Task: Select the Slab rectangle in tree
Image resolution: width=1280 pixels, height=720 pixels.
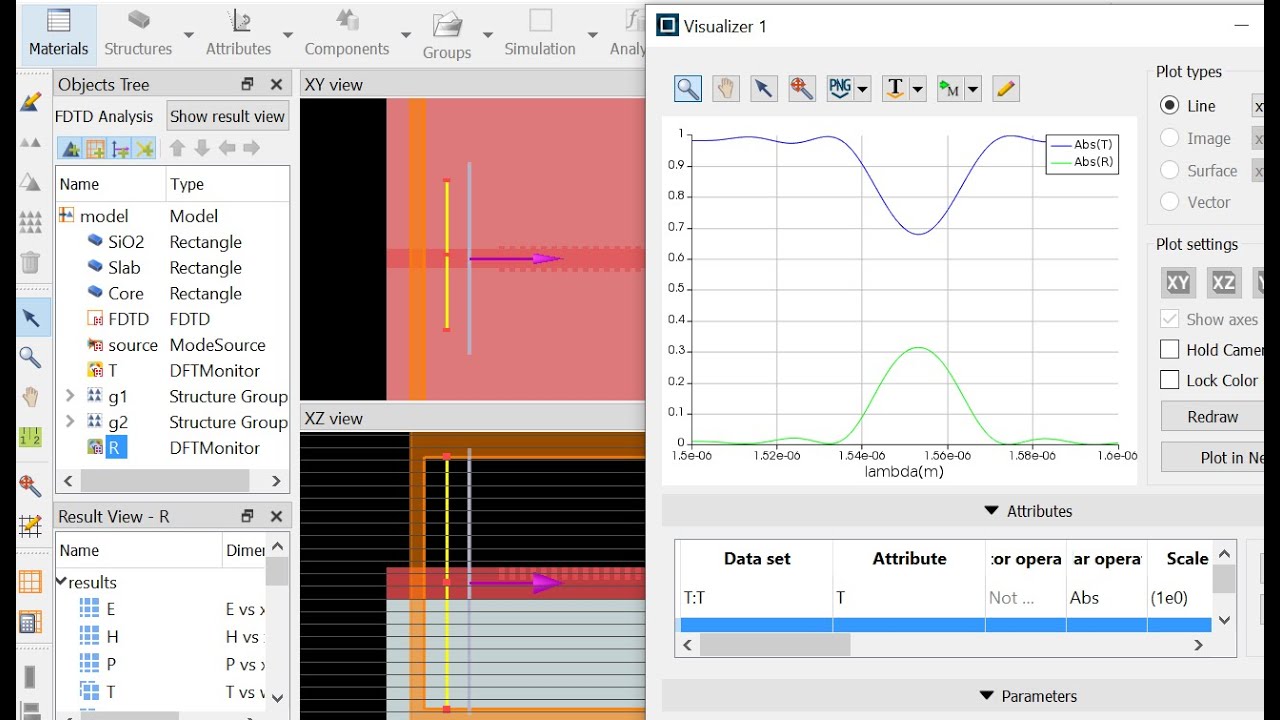Action: (124, 268)
